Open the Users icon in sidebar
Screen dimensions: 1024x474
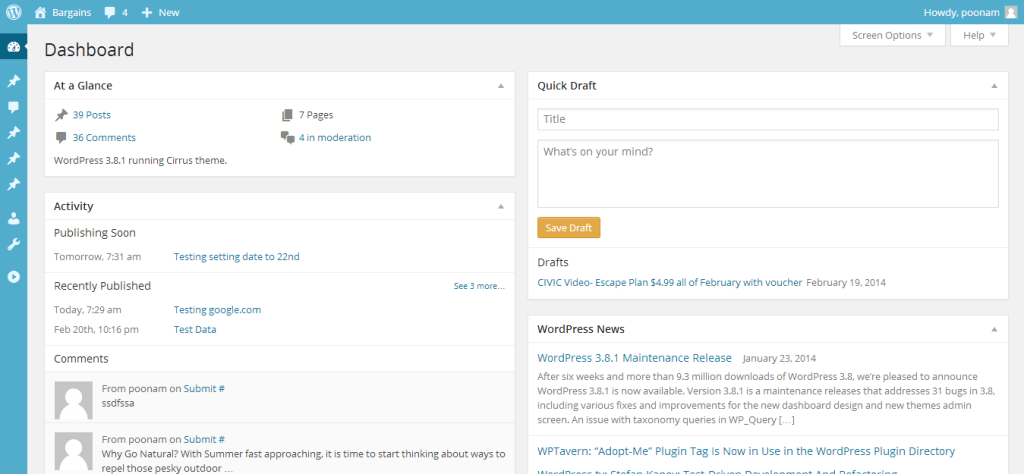(x=14, y=219)
